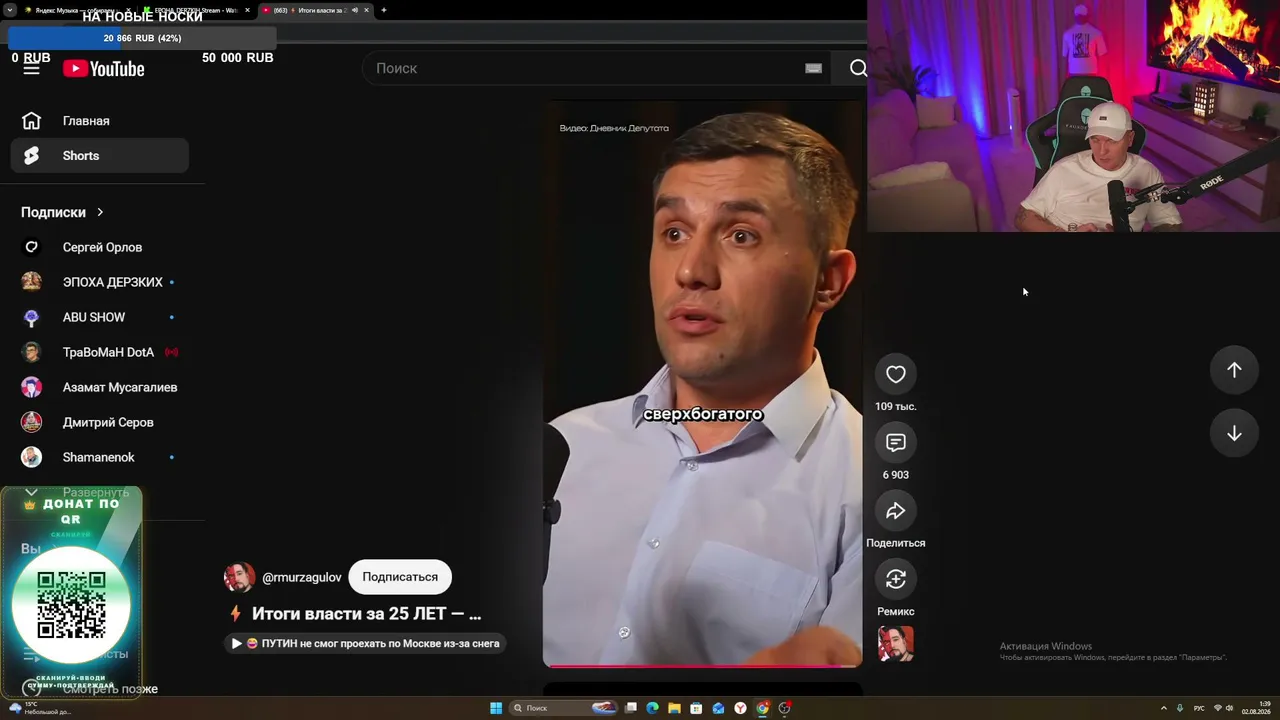
Task: Close the Итоги власти YouTube tab
Action: [x=367, y=10]
